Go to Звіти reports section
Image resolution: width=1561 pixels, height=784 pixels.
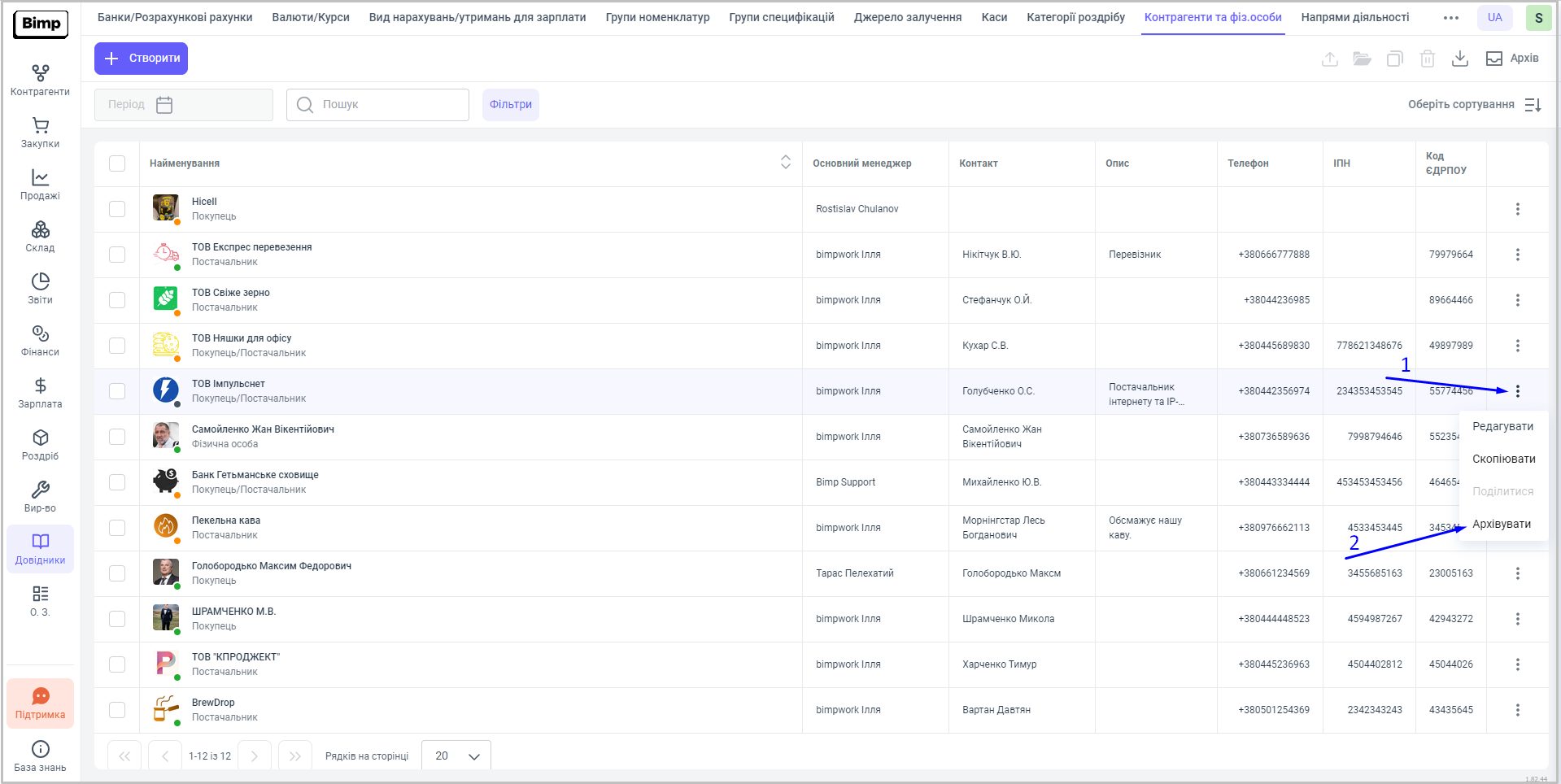coord(40,289)
